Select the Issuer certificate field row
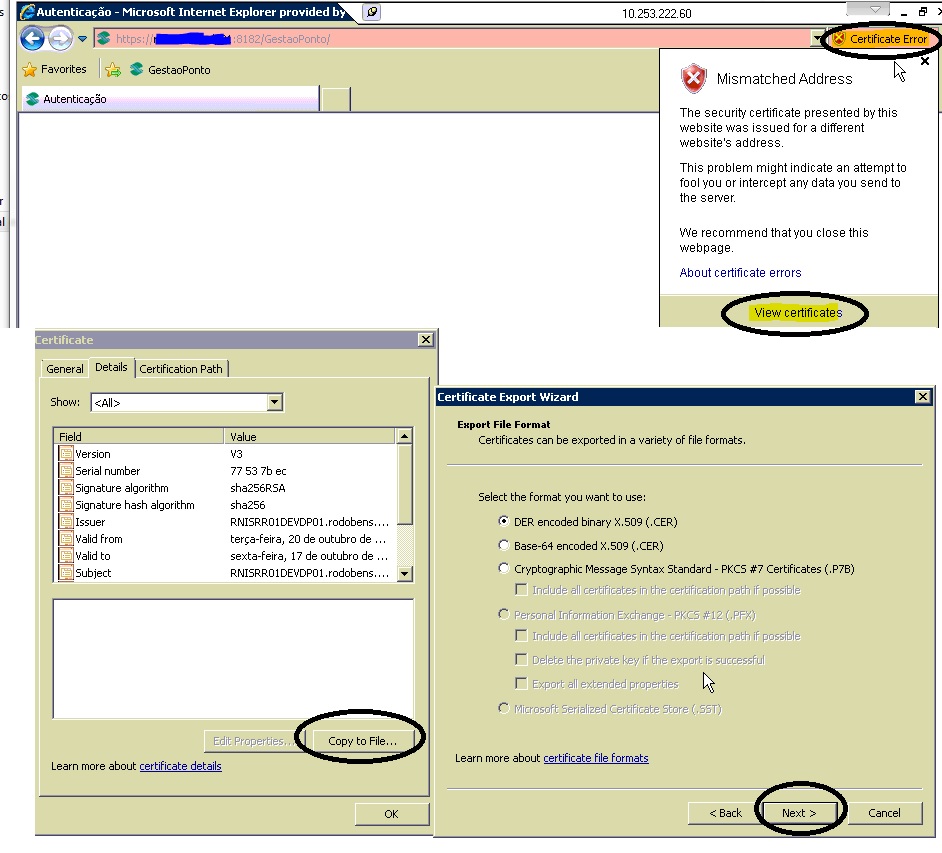 click(90, 522)
